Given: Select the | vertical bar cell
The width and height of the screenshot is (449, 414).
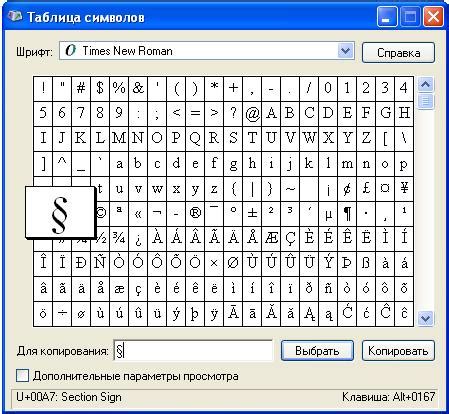Looking at the screenshot, I should tap(252, 189).
